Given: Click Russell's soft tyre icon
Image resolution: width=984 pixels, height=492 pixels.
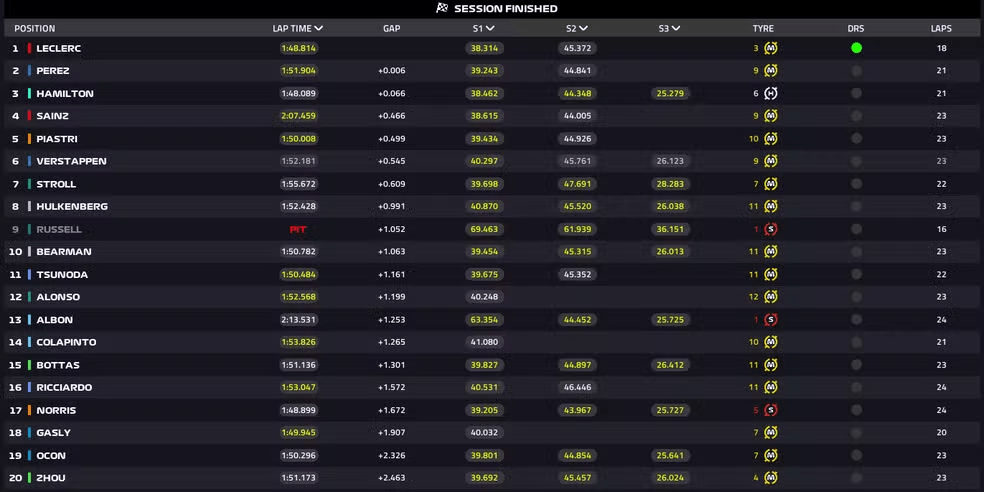Looking at the screenshot, I should click(771, 229).
